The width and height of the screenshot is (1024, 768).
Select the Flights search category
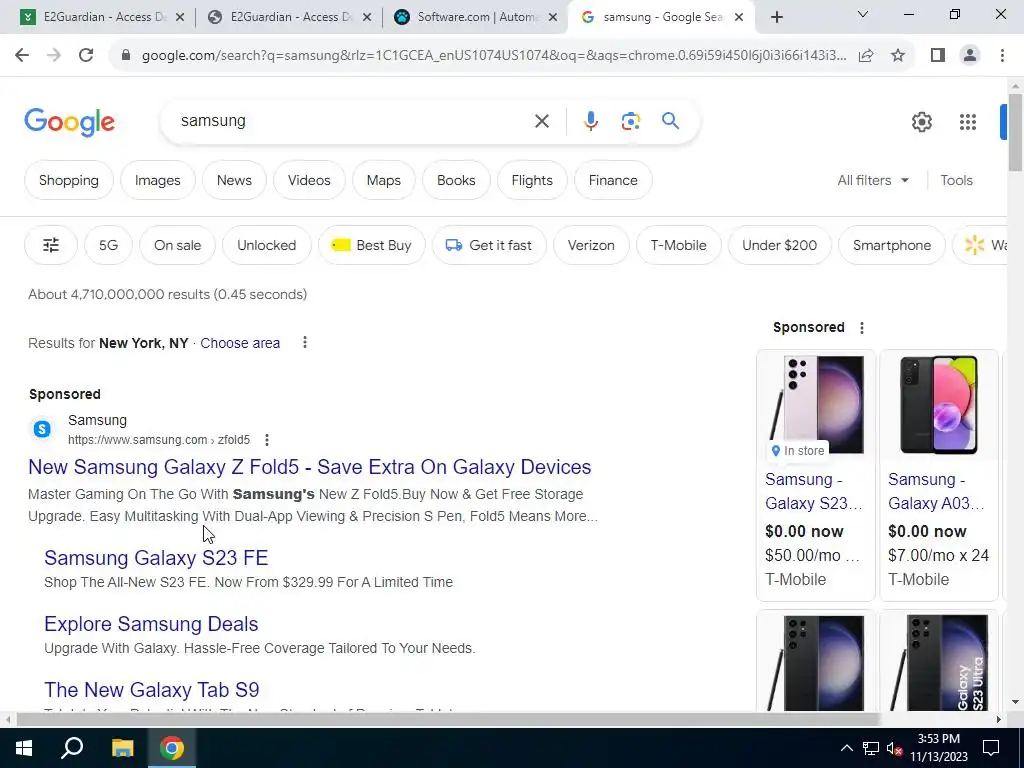pos(532,180)
